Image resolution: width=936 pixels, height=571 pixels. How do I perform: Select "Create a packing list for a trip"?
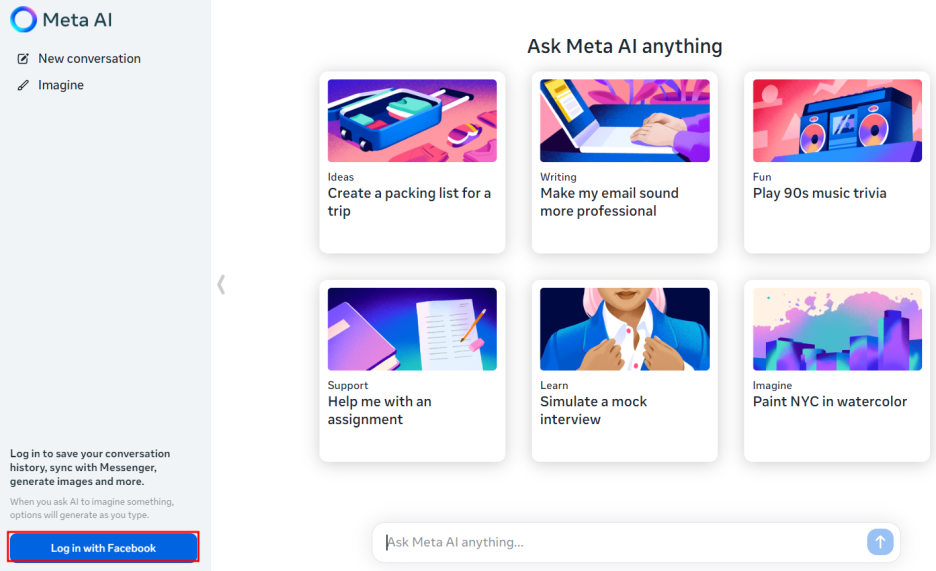(410, 202)
